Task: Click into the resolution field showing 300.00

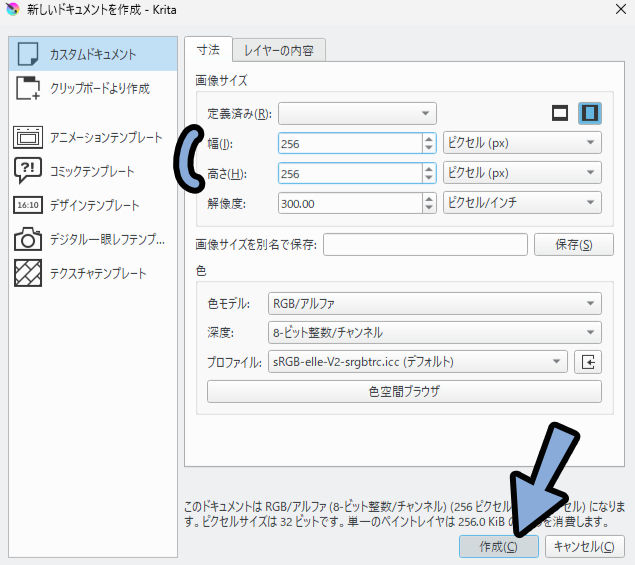Action: [350, 203]
